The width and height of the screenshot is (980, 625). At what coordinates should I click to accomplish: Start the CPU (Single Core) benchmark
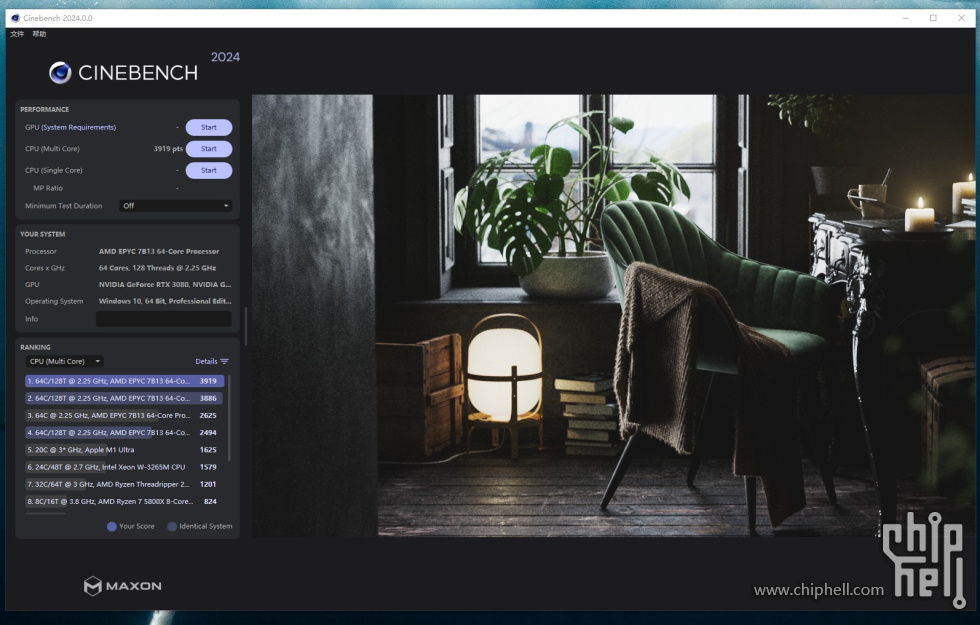click(x=208, y=170)
